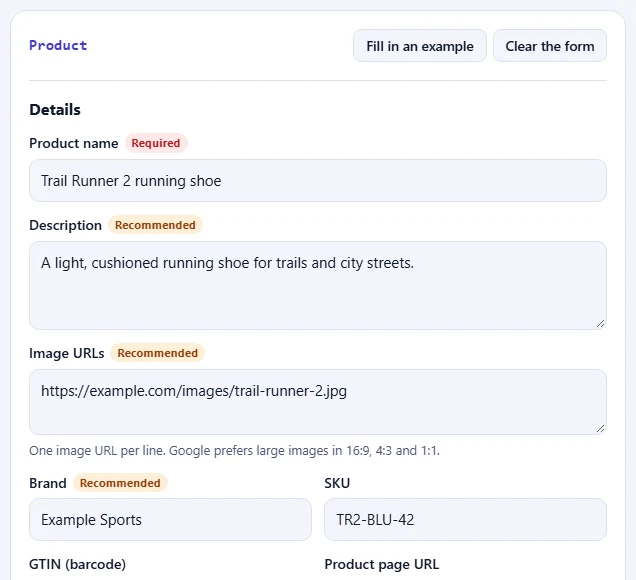Viewport: 636px width, 580px height.
Task: Click the 'Recommended' badge beside Image URLs
Action: tap(157, 353)
